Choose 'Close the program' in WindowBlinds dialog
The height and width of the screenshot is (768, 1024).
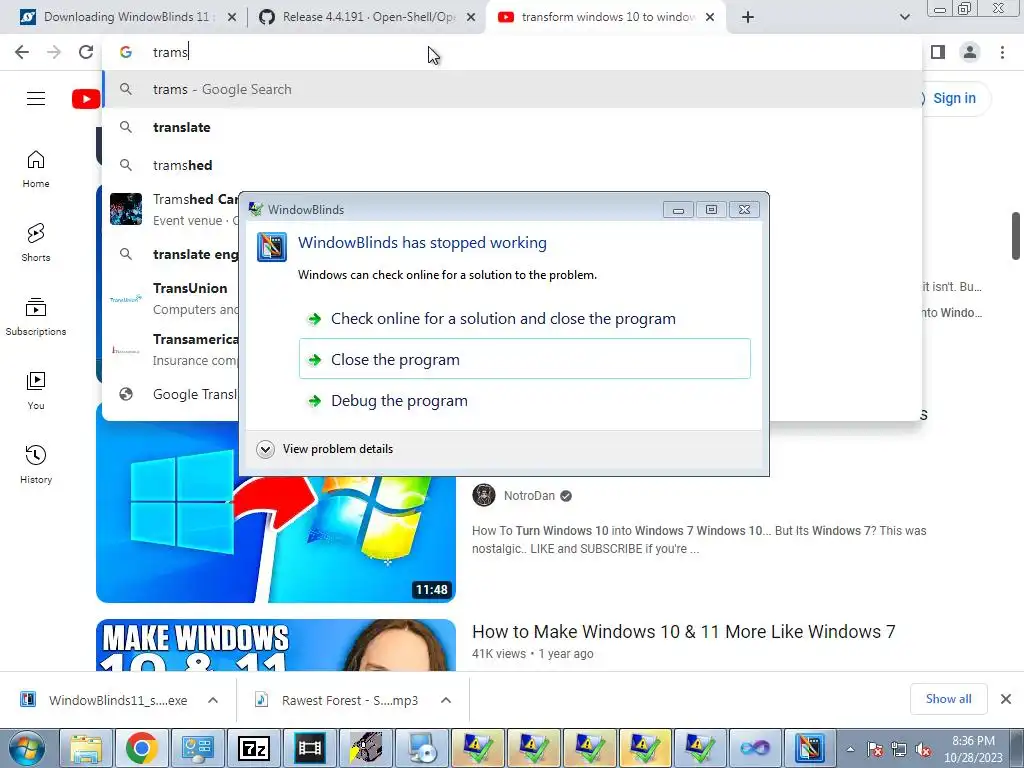524,359
